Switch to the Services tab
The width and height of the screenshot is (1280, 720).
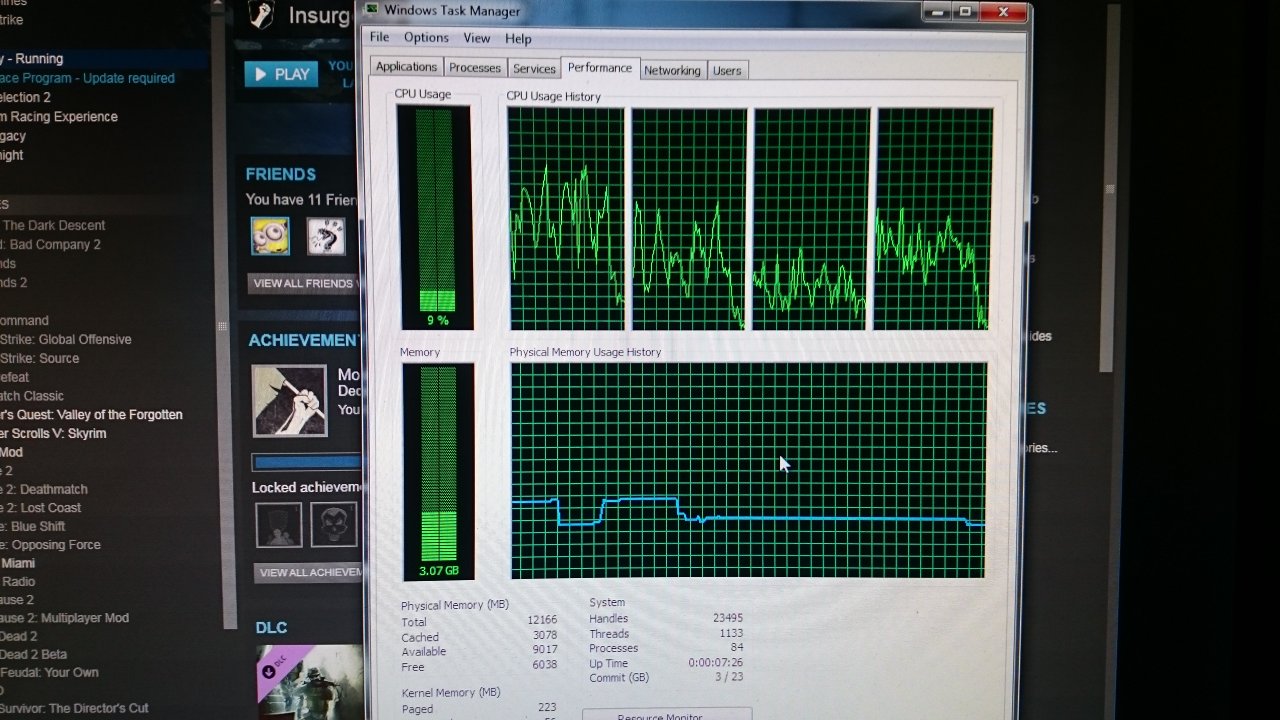click(x=534, y=69)
